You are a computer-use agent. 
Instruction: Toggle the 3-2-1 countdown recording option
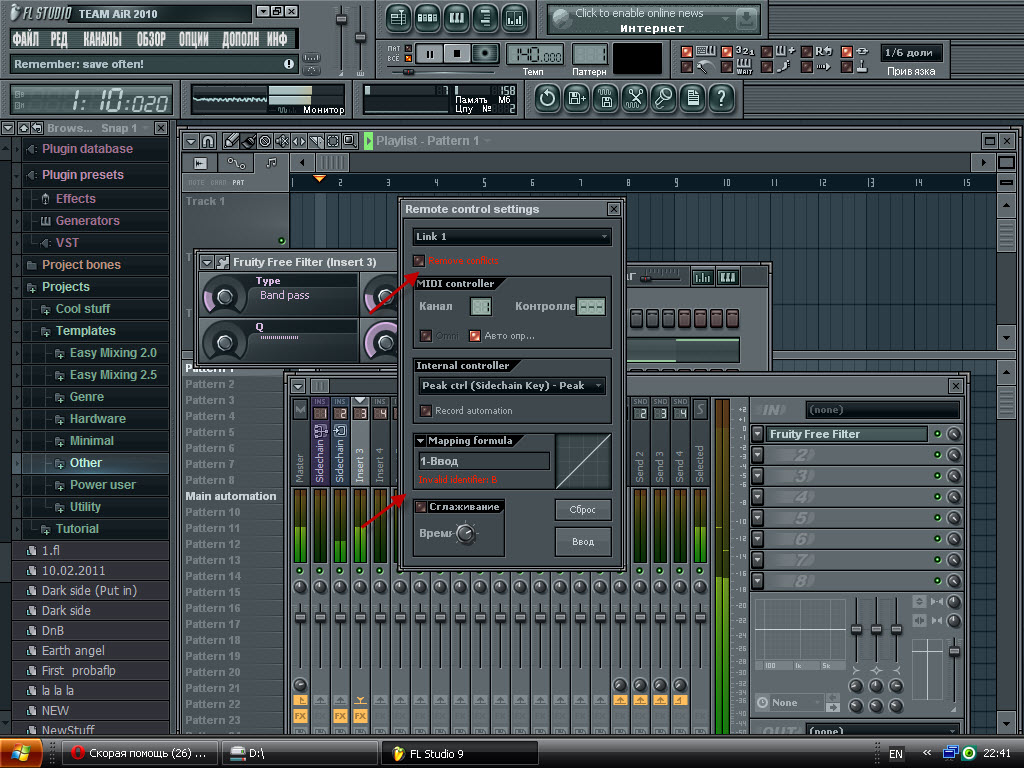[x=727, y=52]
